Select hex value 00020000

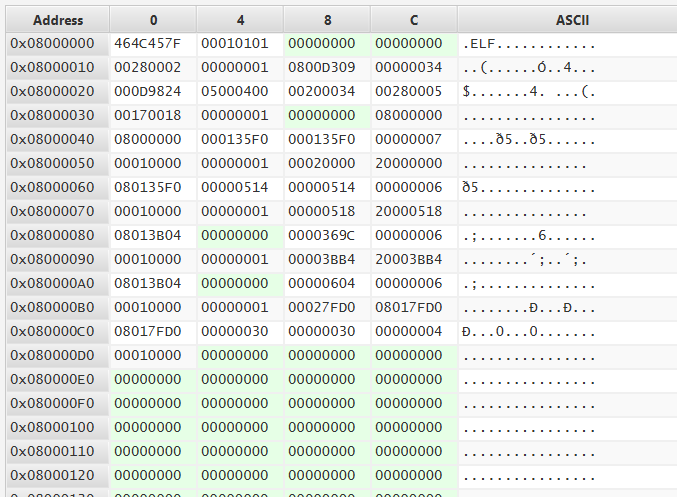327,163
